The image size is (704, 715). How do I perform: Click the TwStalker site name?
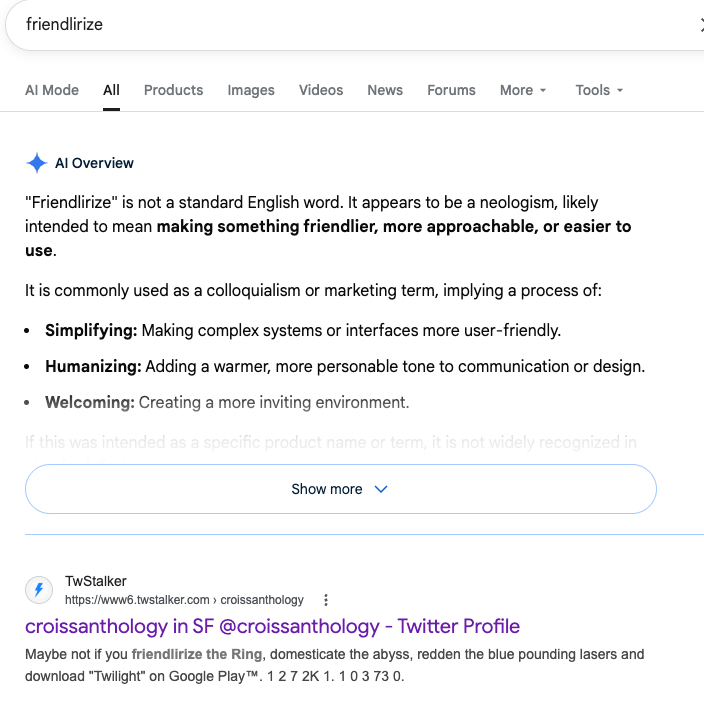96,581
